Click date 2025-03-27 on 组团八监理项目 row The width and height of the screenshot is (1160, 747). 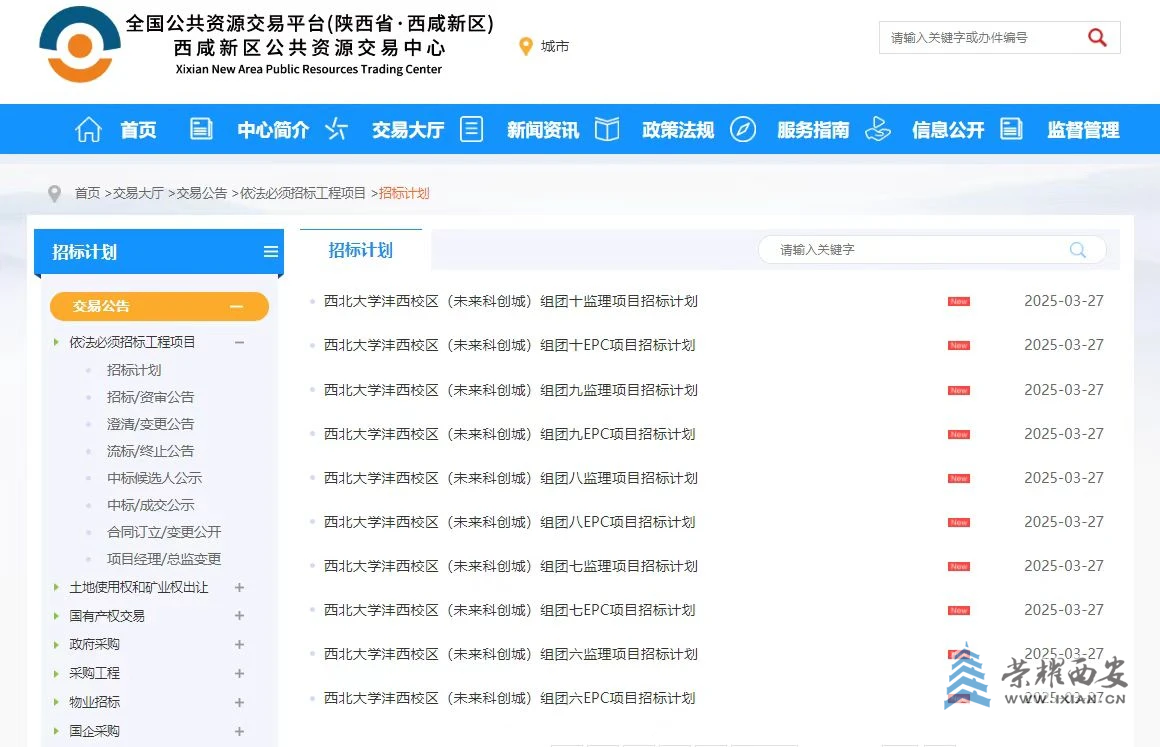[x=1063, y=478]
